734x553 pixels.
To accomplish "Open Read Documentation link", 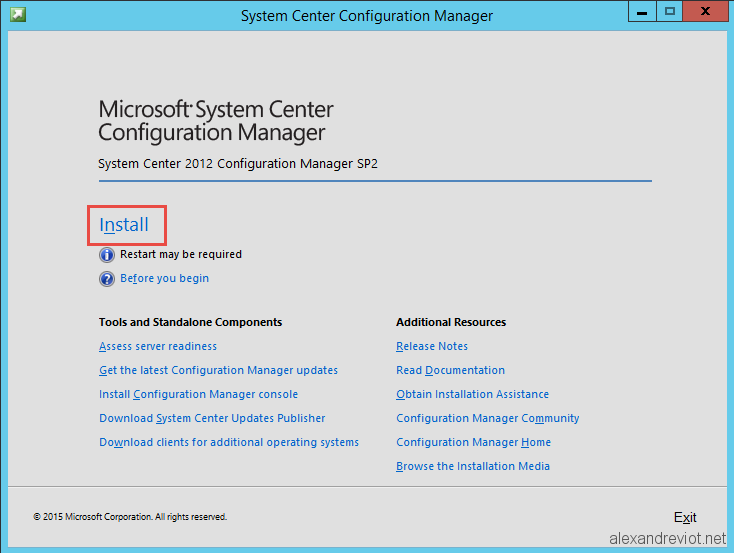I will point(450,370).
